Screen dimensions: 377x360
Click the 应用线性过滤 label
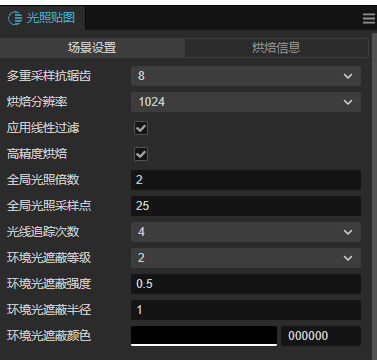(x=43, y=128)
